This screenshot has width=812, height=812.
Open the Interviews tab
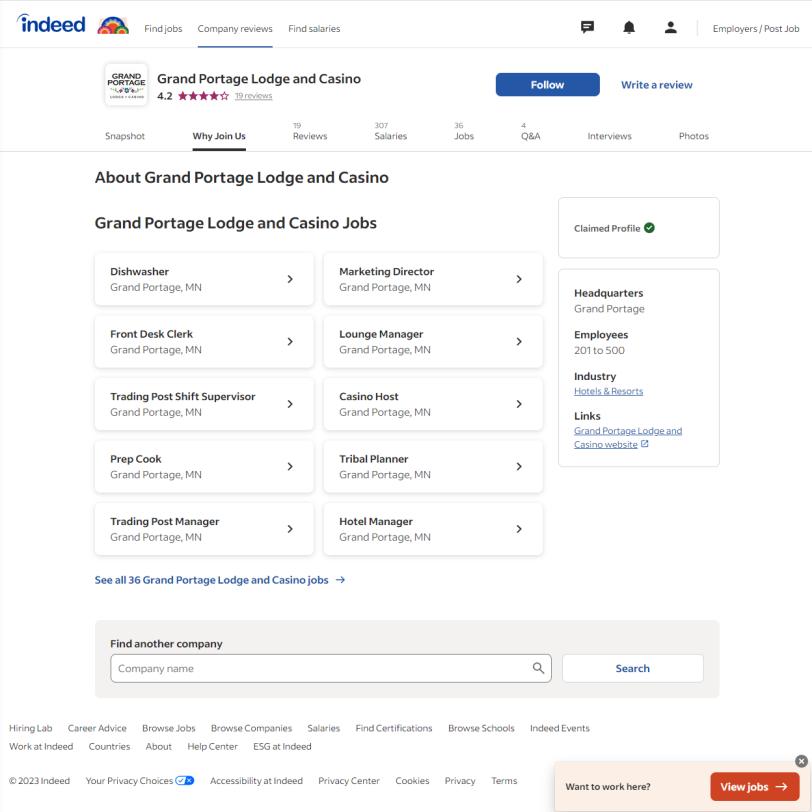609,136
